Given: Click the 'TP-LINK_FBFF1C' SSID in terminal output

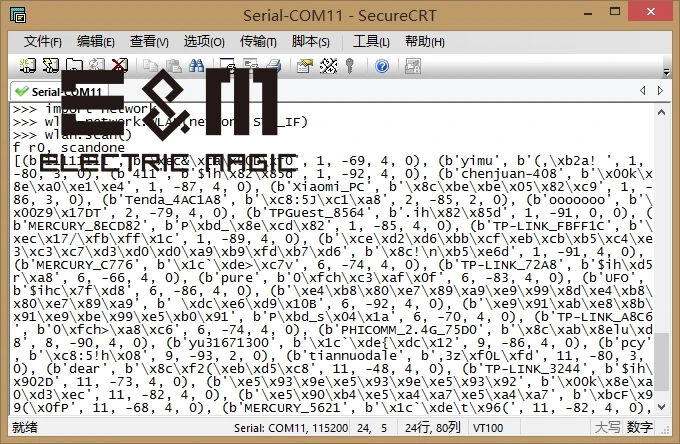Looking at the screenshot, I should [548, 225].
